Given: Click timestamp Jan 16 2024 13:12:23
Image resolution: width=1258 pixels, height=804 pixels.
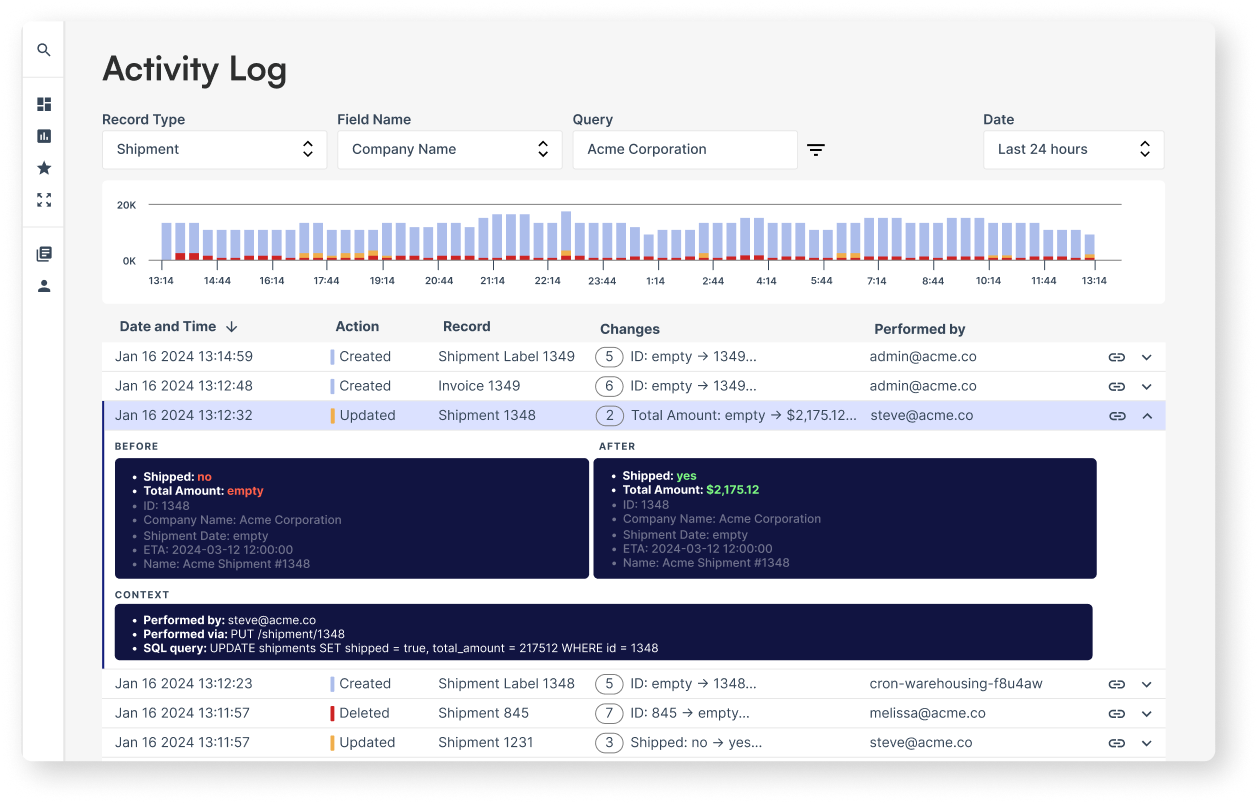Looking at the screenshot, I should coord(184,683).
